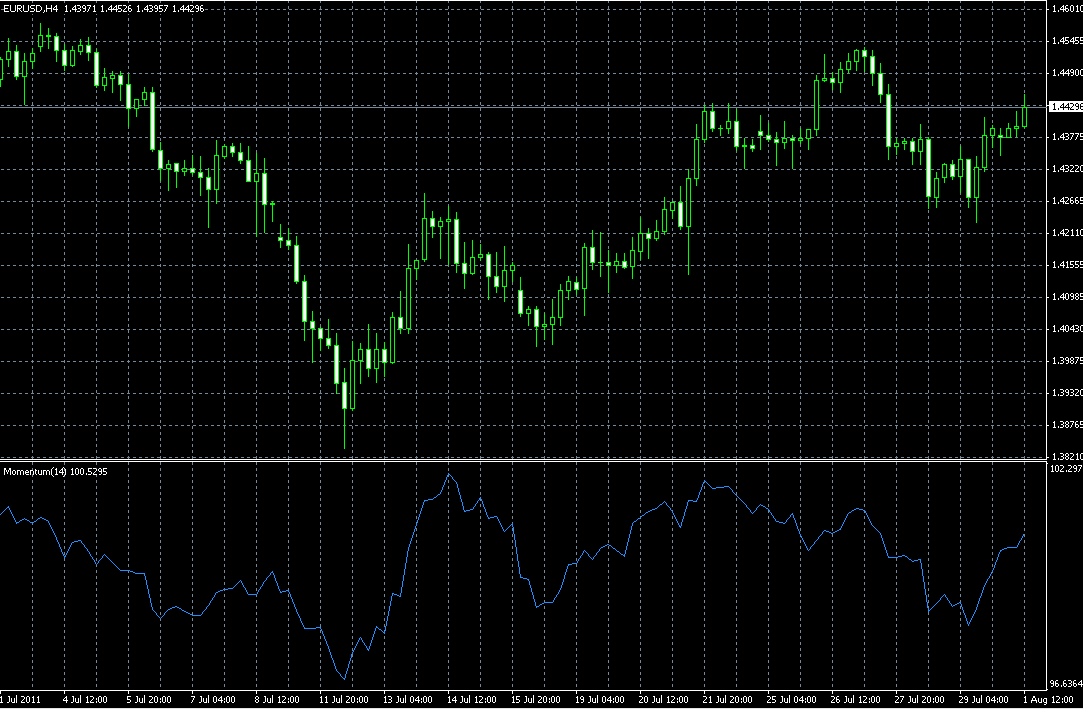Click the 27 Jul 20:00 time label
Viewport: 1083px width, 709px height.
(921, 699)
